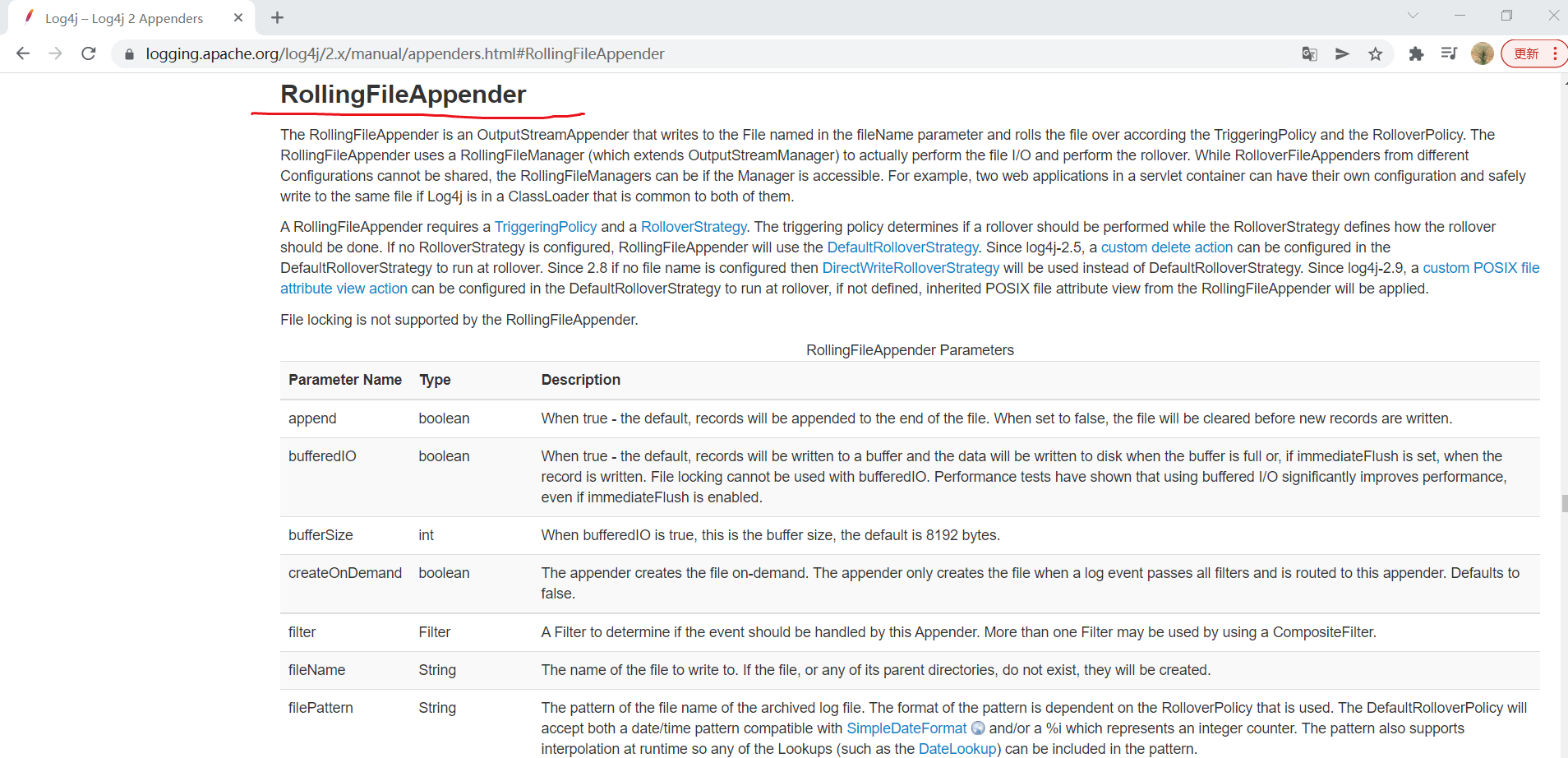
Task: Click the RollingFileAppender heading
Action: coord(403,95)
